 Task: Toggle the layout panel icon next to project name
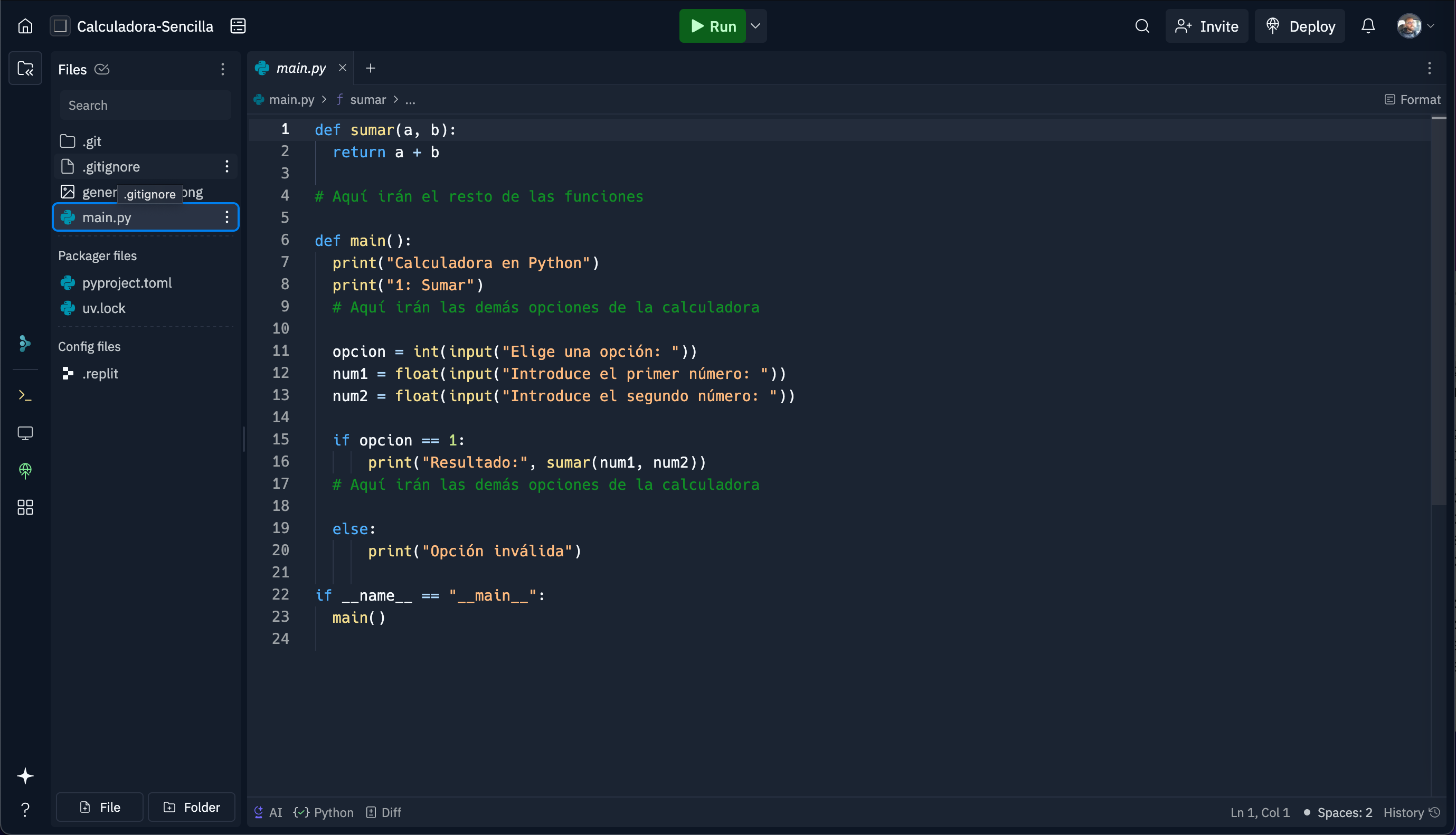pyautogui.click(x=238, y=26)
